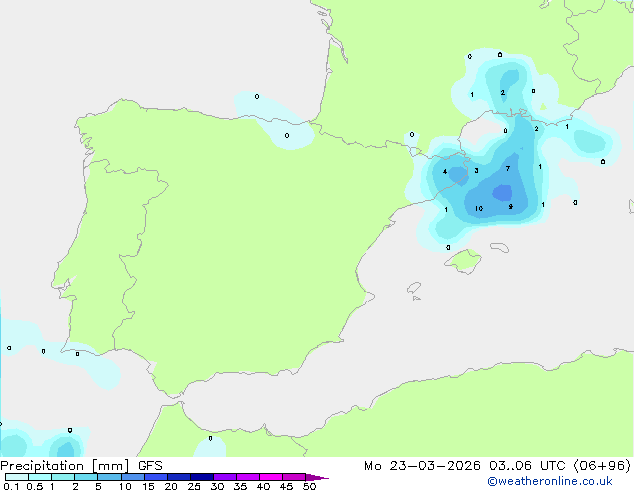Click the '35' legend scale label

[240, 486]
